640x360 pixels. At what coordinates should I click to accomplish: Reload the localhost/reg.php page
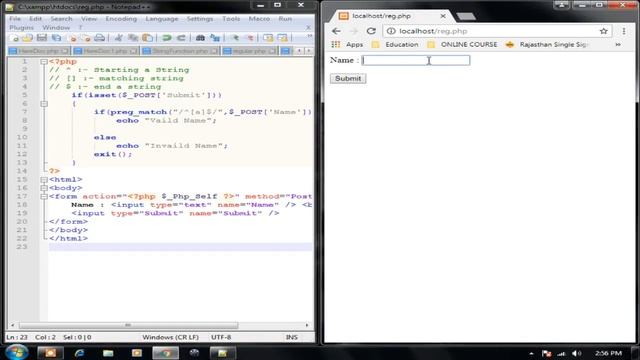pos(371,31)
